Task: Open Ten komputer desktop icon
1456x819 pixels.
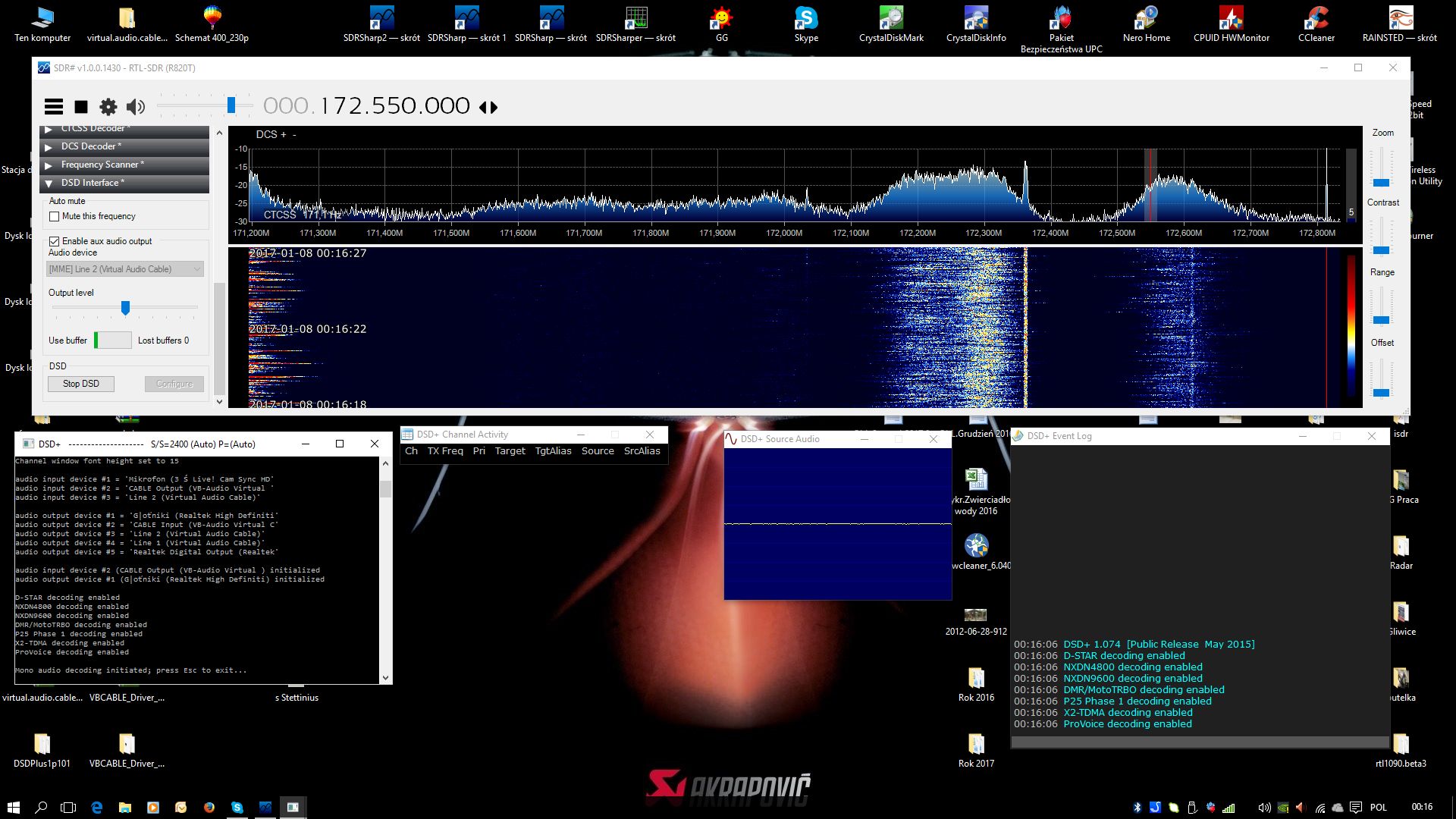Action: [x=42, y=24]
